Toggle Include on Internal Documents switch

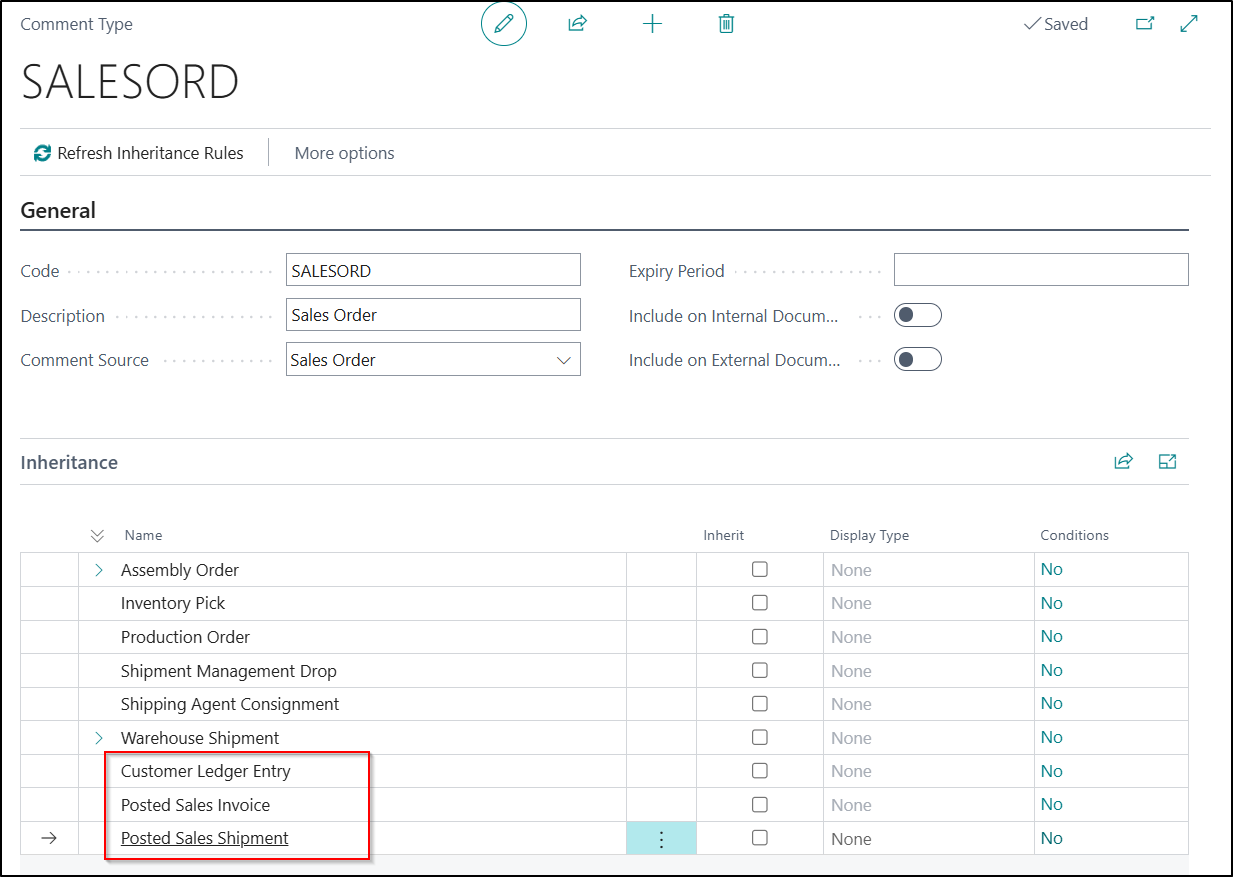coord(917,316)
